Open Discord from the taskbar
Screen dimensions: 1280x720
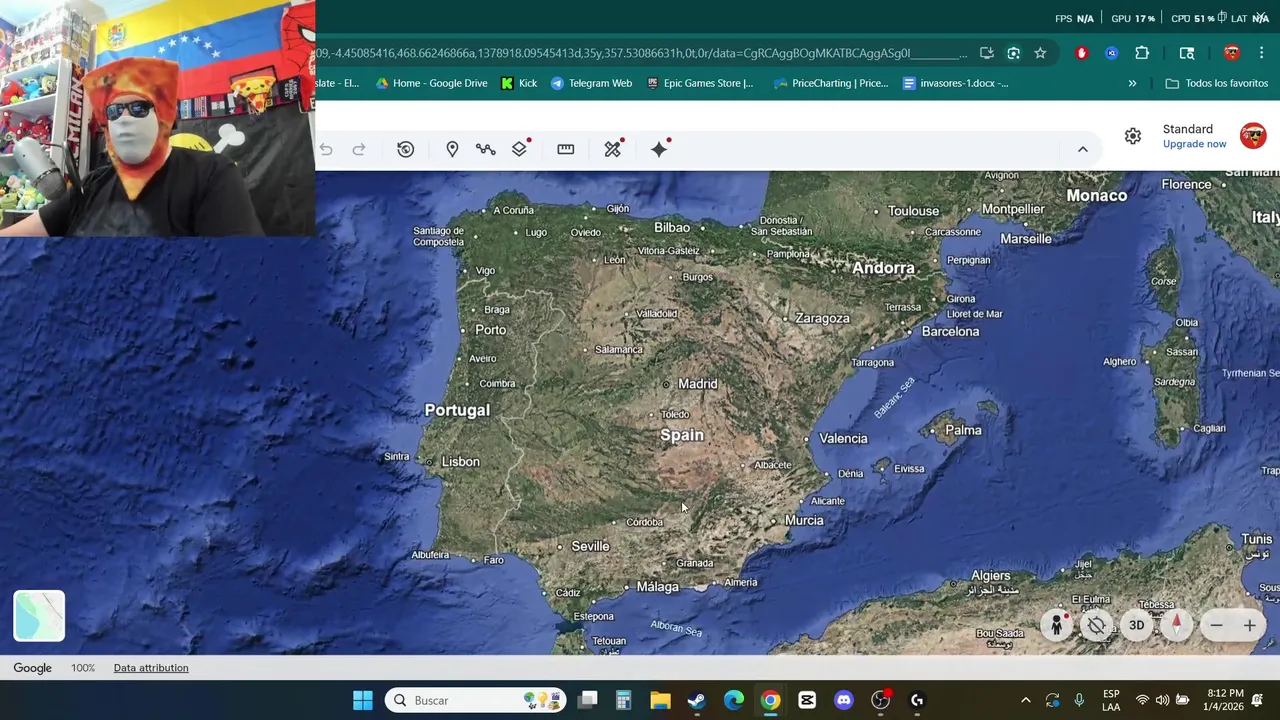point(844,700)
